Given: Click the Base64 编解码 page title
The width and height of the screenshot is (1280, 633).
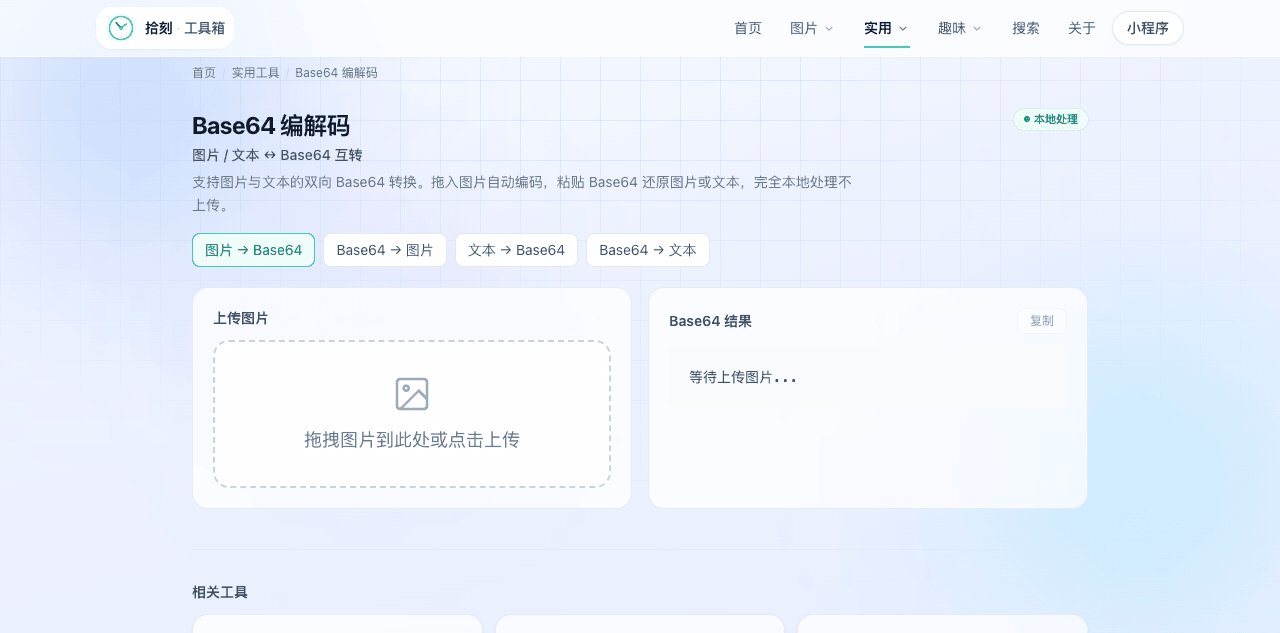Looking at the screenshot, I should pyautogui.click(x=271, y=126).
